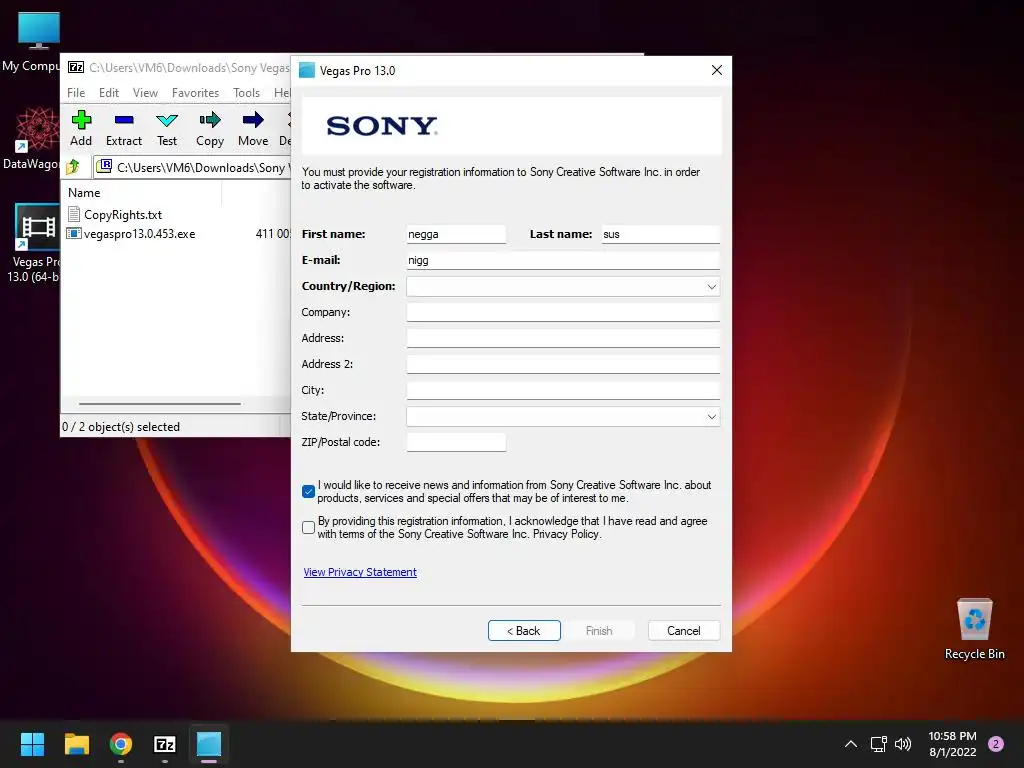Click the ZIP/Postal code input field
The image size is (1024, 768).
(456, 442)
